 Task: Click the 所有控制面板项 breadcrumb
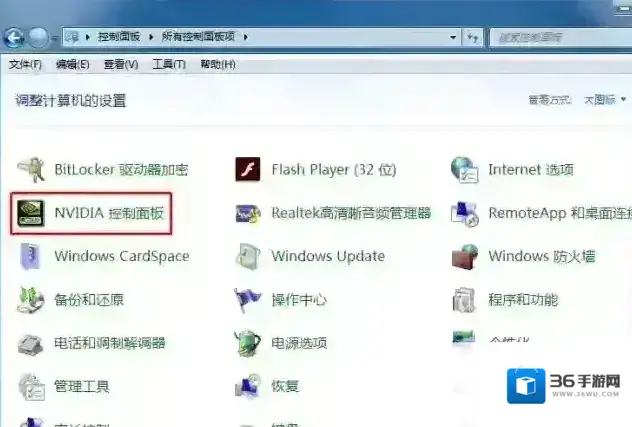198,37
